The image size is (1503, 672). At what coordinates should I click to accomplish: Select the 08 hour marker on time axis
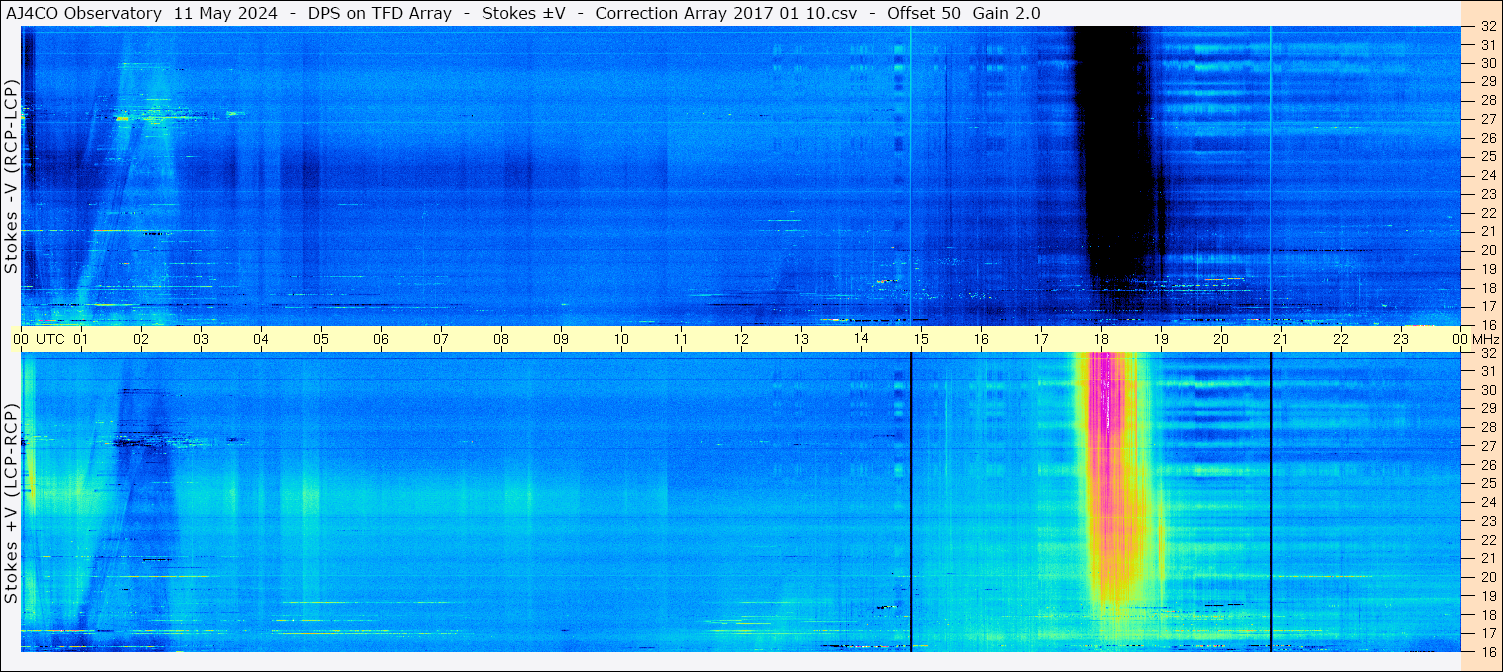click(501, 340)
